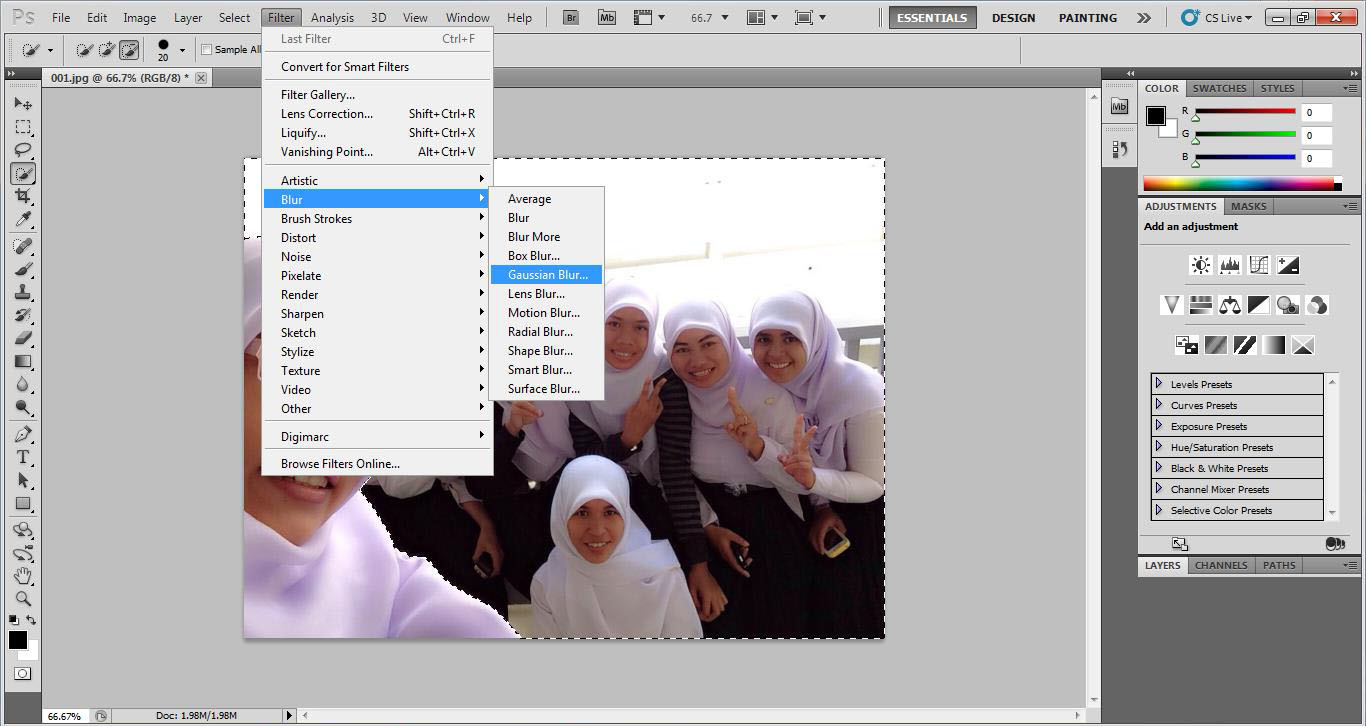The image size is (1366, 726).
Task: Enable Sample All Layers checkbox
Action: (x=207, y=50)
